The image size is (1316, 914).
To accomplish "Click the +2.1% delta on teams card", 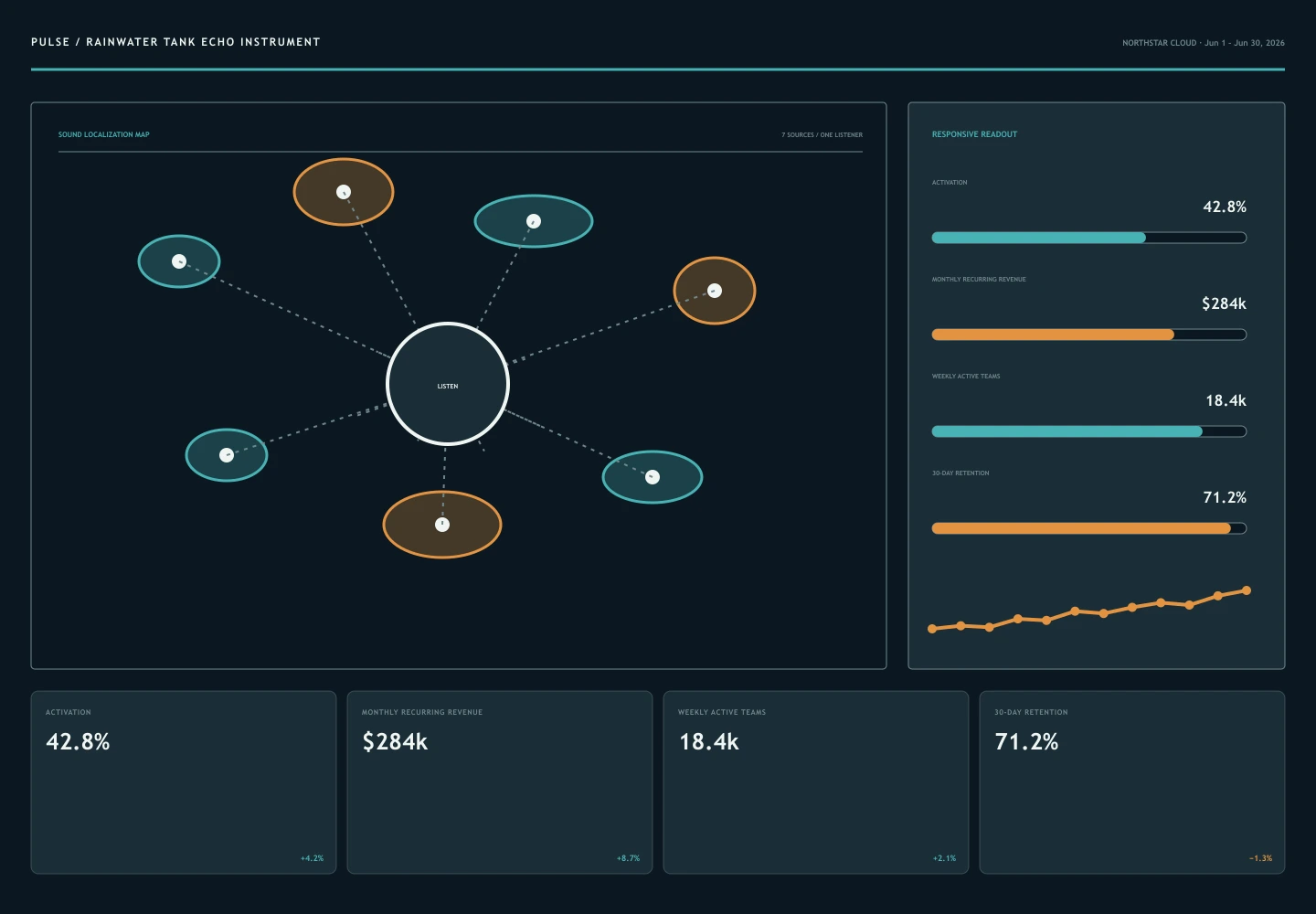I will pos(944,858).
